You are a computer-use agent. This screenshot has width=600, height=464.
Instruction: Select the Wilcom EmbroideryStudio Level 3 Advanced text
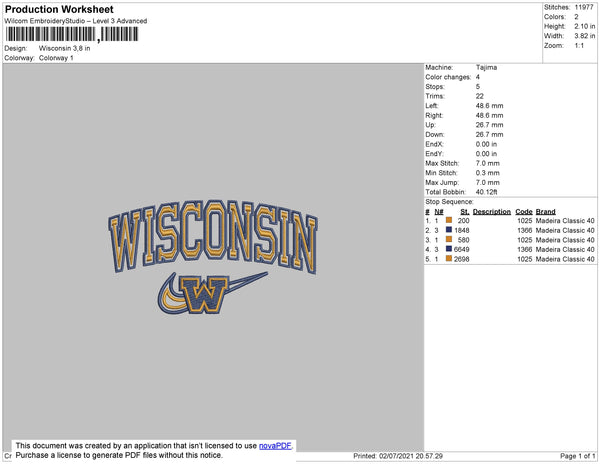(x=76, y=21)
